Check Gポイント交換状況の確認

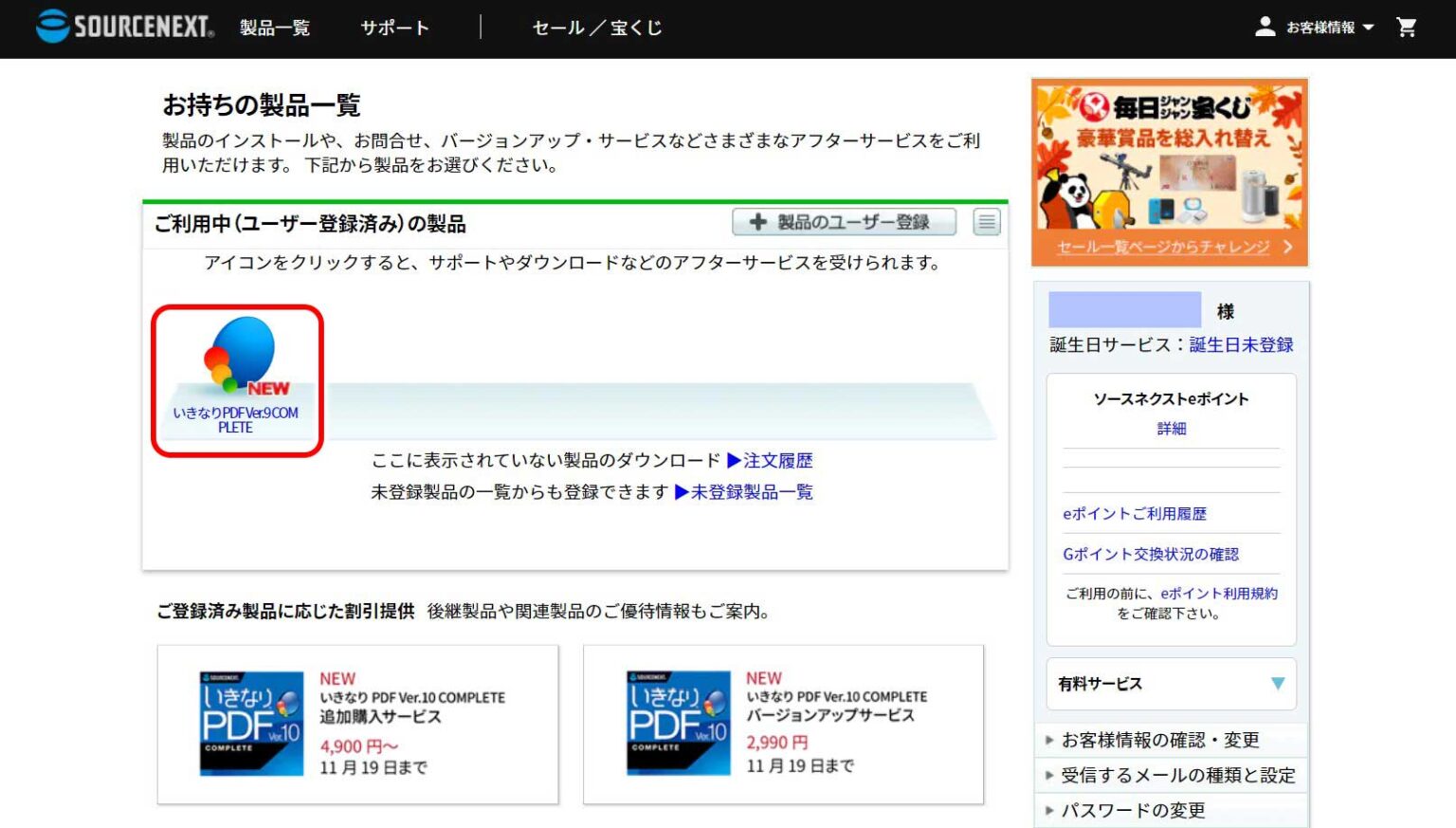coord(1153,554)
